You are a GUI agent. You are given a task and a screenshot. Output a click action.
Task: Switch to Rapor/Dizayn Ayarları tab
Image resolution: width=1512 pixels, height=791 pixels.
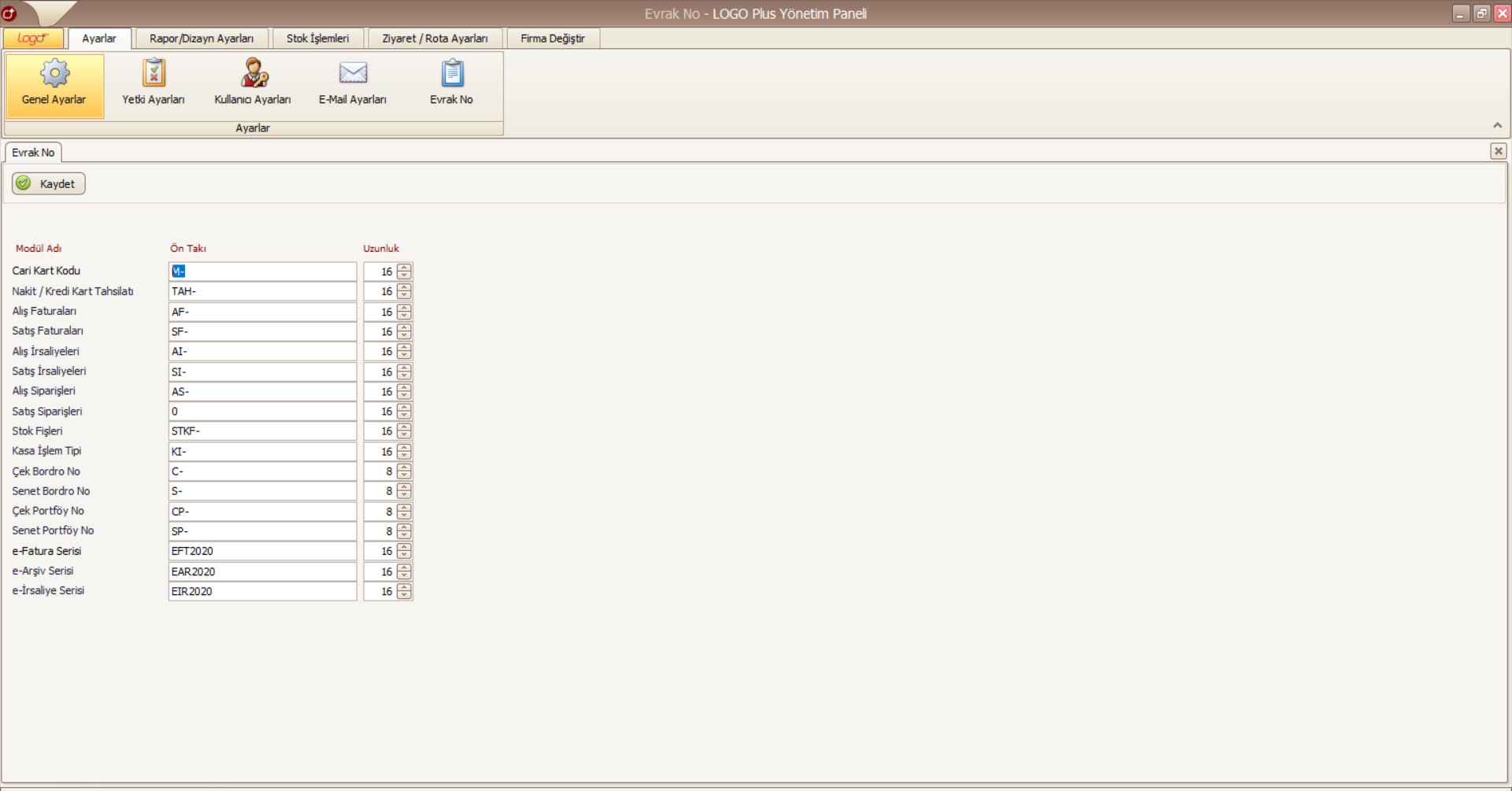tap(202, 39)
